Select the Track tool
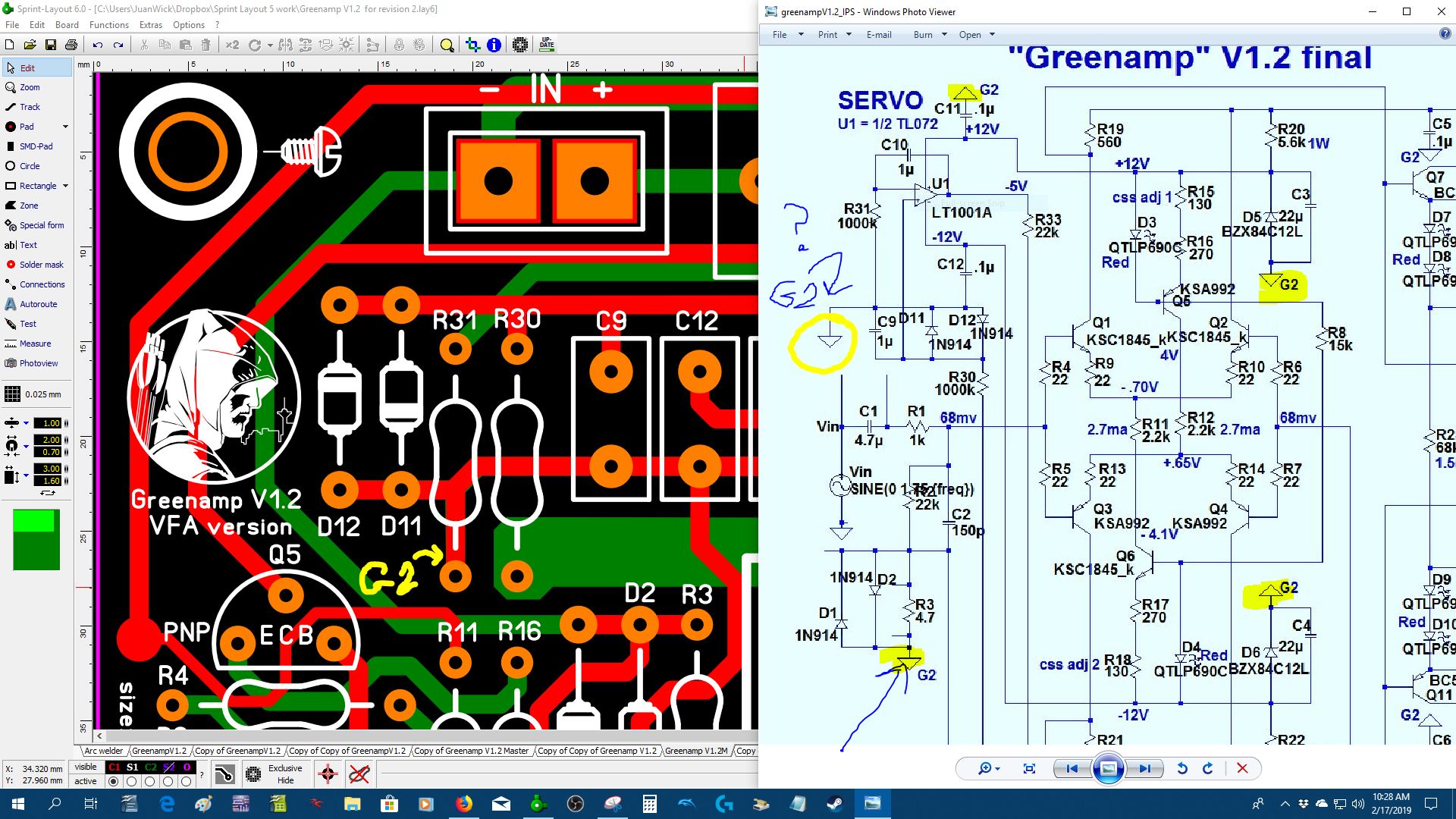Image resolution: width=1456 pixels, height=819 pixels. (x=36, y=107)
